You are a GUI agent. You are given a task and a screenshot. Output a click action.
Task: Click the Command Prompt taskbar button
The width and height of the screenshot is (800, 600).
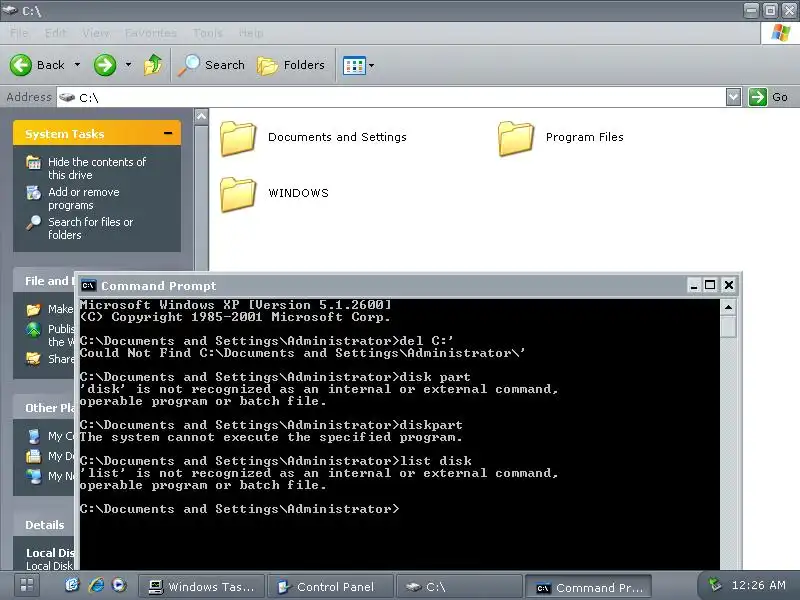[x=588, y=588]
